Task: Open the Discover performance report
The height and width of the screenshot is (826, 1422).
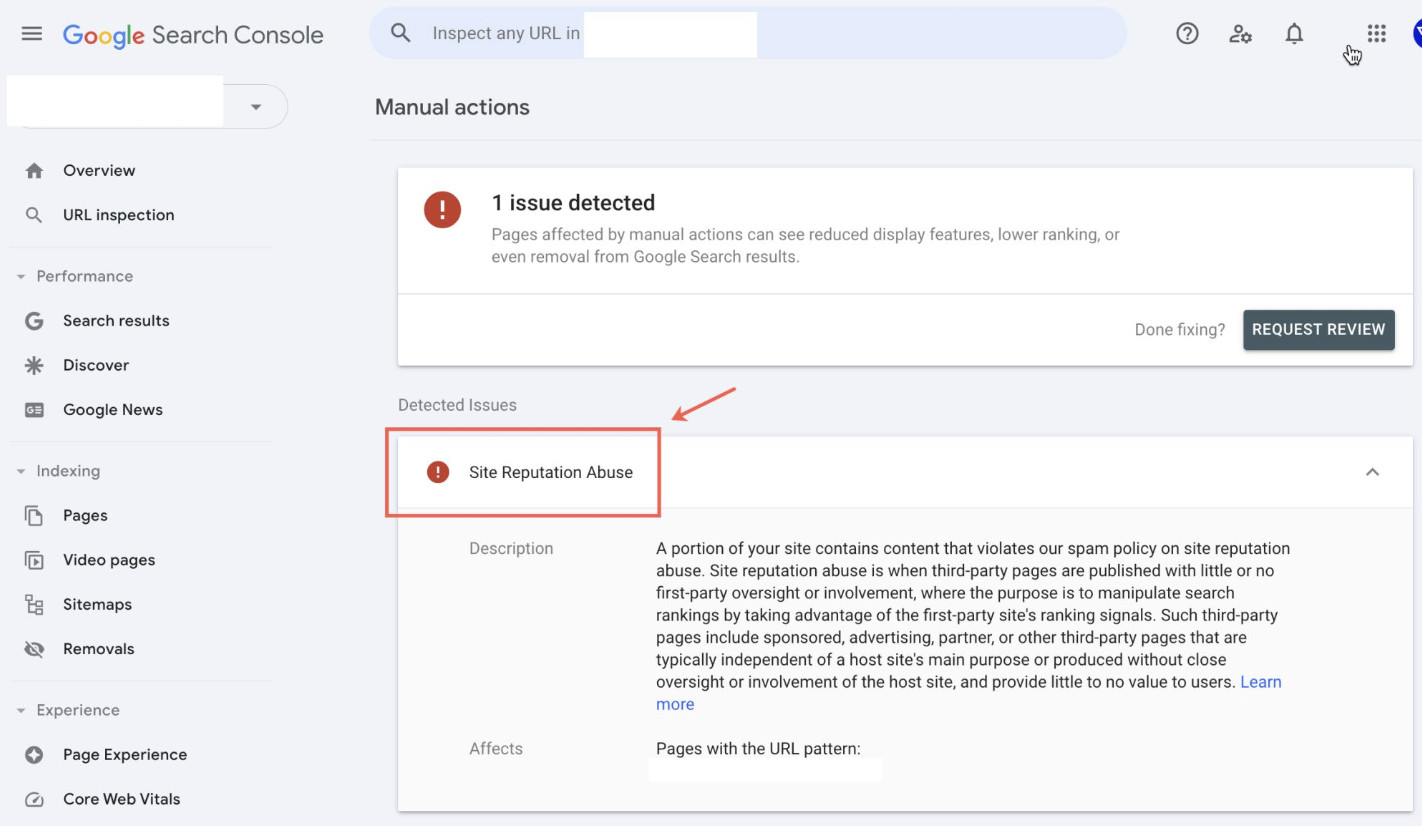Action: point(98,364)
